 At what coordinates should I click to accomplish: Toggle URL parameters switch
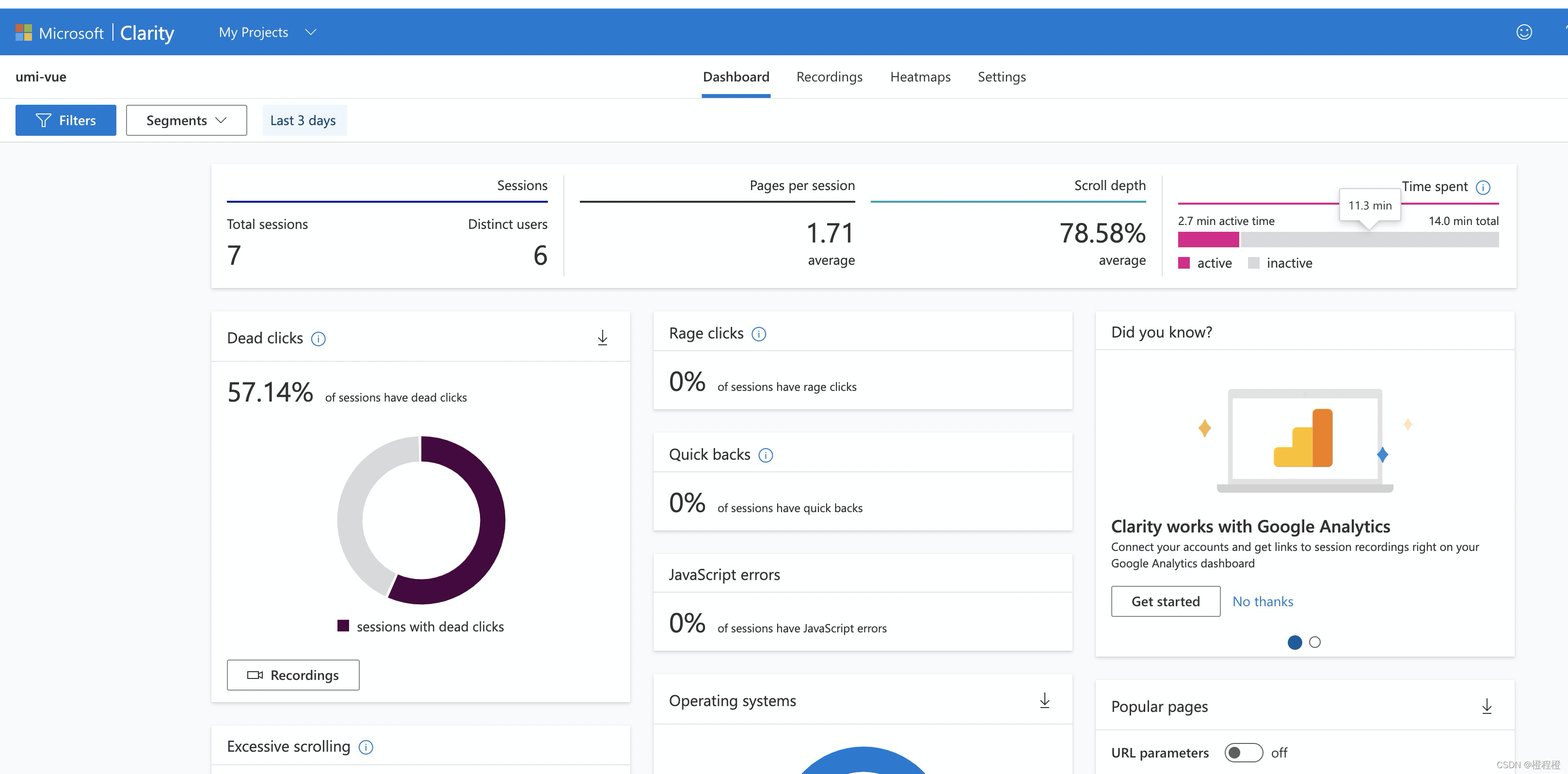(1243, 753)
